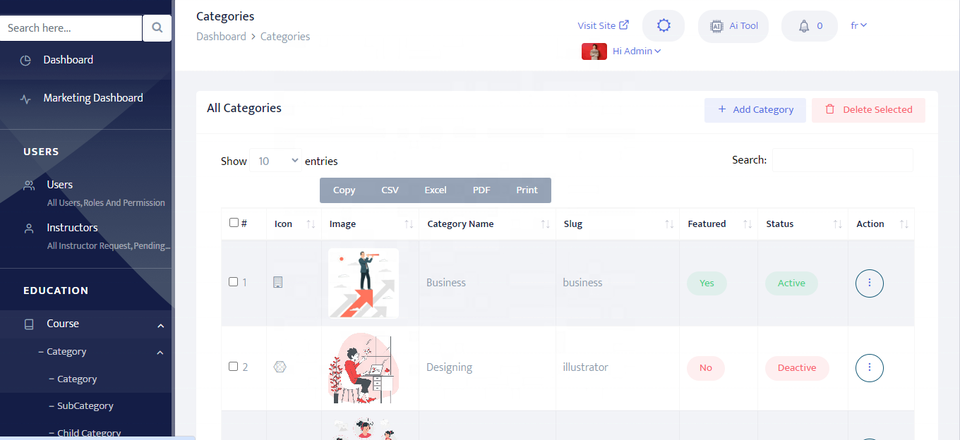
Task: Tick the select-all checkbox in header
Action: [234, 223]
